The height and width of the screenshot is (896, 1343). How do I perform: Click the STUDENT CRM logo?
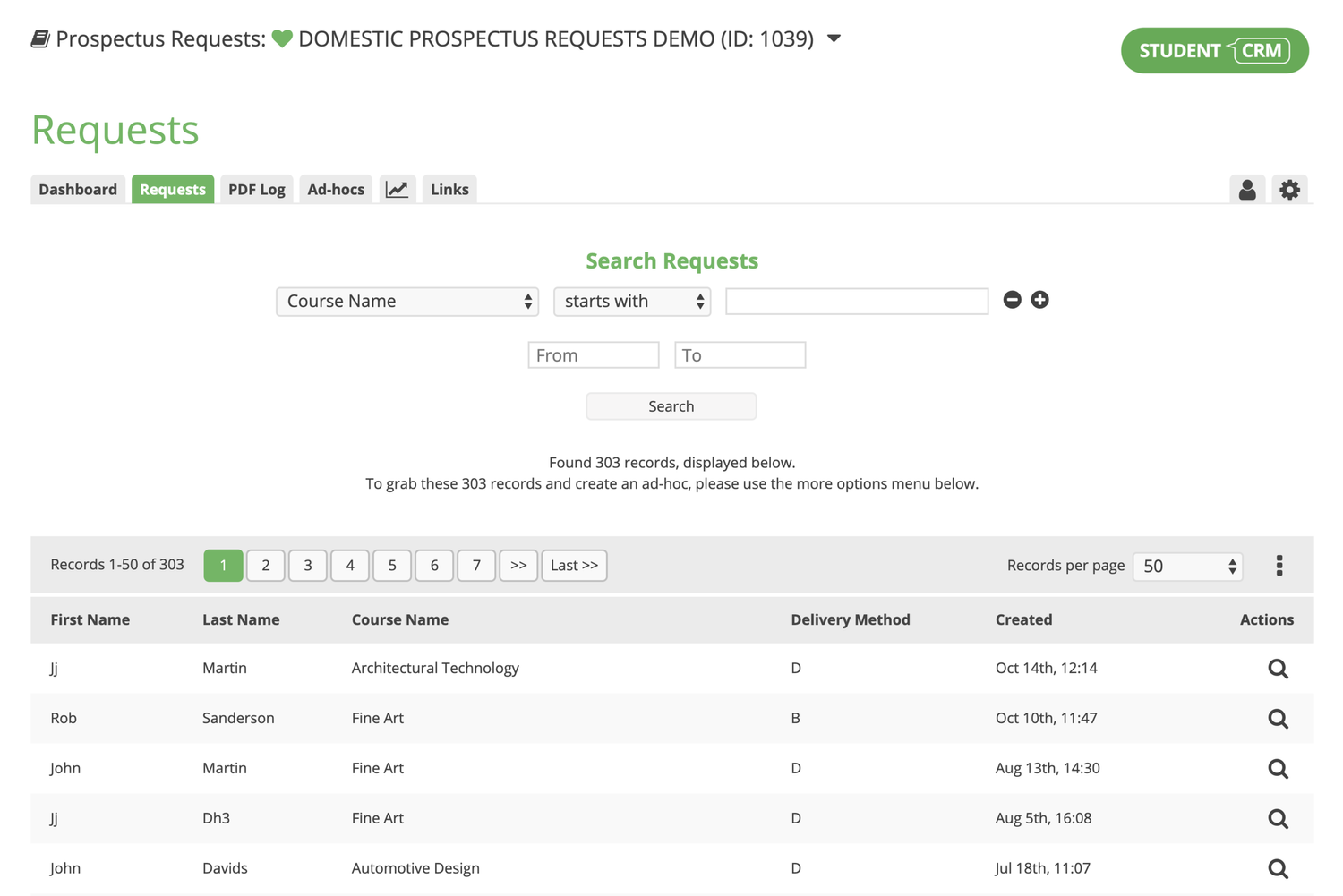point(1214,50)
